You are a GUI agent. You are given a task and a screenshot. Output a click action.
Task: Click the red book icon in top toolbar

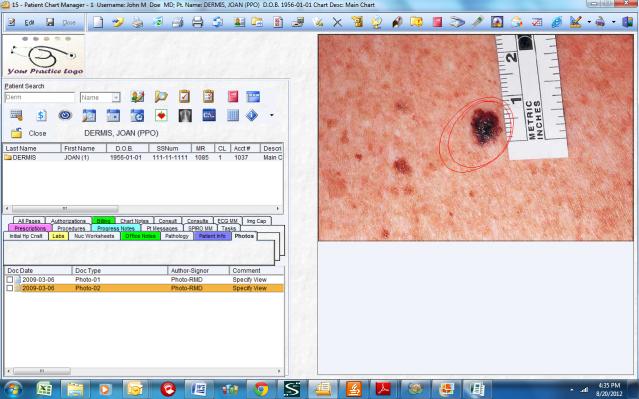(x=437, y=22)
